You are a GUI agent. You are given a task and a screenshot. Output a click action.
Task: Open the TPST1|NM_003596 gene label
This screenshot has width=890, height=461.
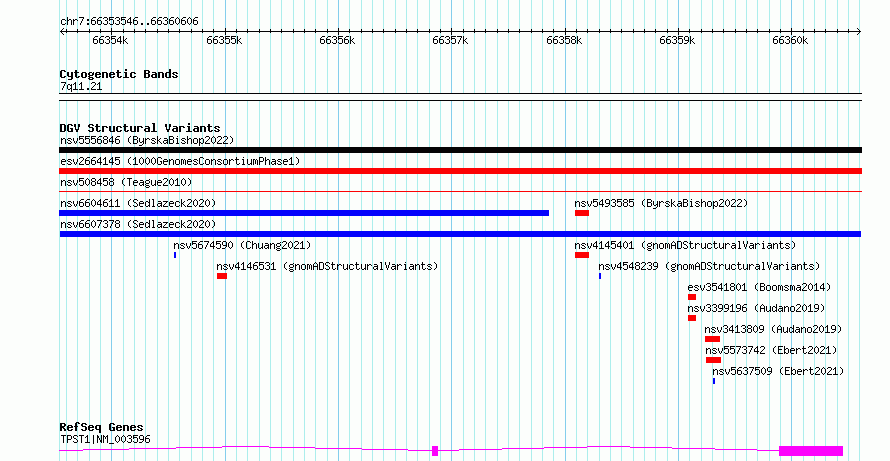tap(105, 439)
